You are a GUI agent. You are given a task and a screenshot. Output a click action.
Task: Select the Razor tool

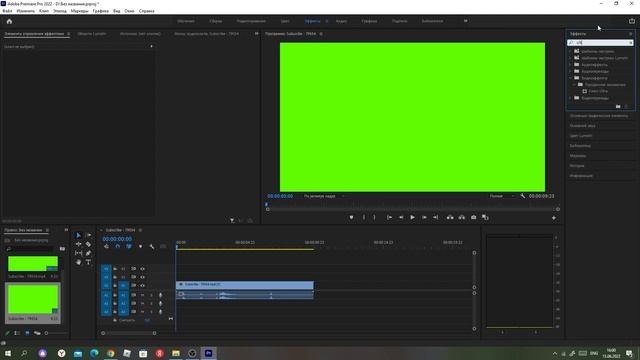(89, 244)
